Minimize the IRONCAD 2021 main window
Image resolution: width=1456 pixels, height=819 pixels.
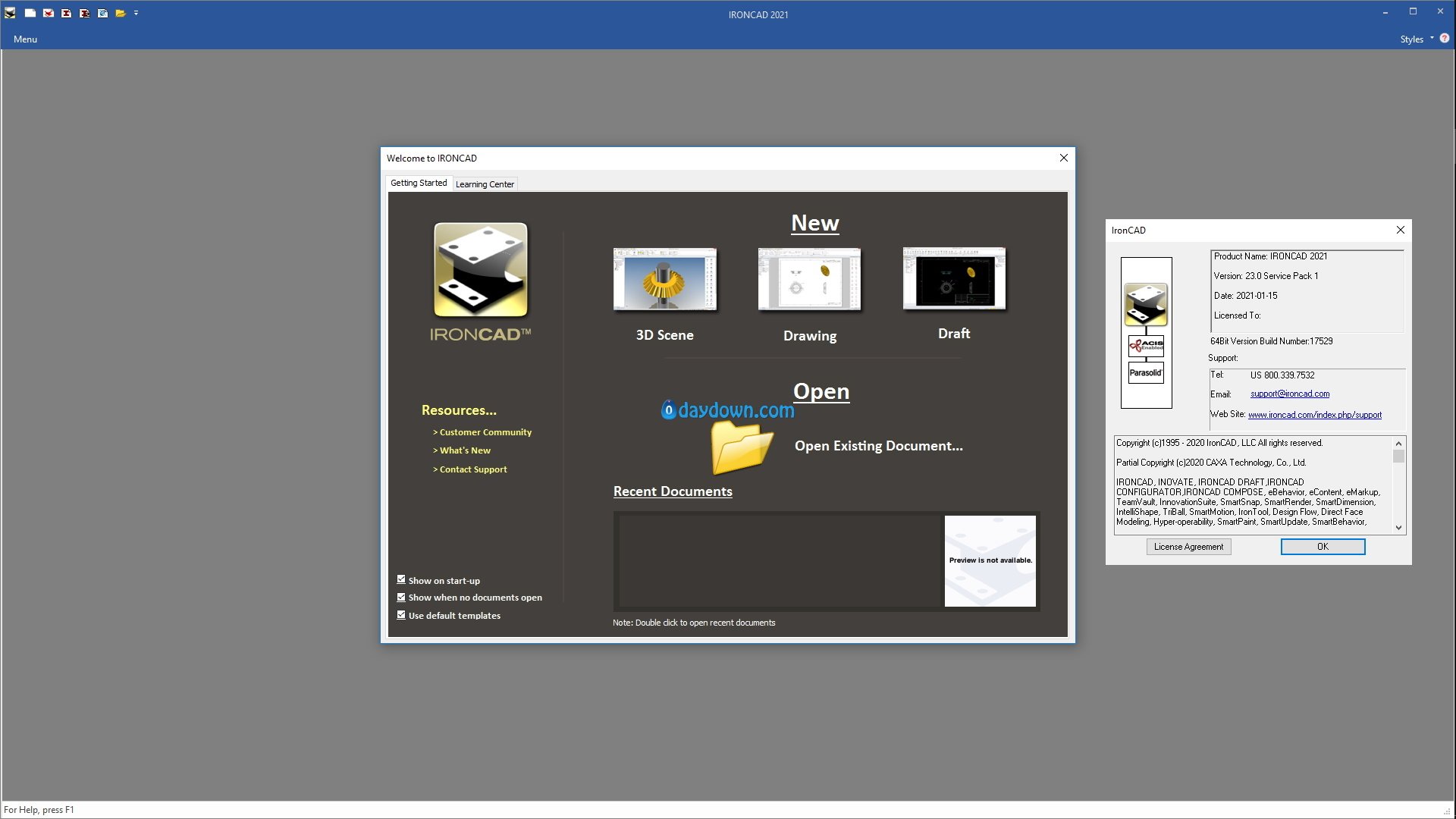click(x=1385, y=12)
